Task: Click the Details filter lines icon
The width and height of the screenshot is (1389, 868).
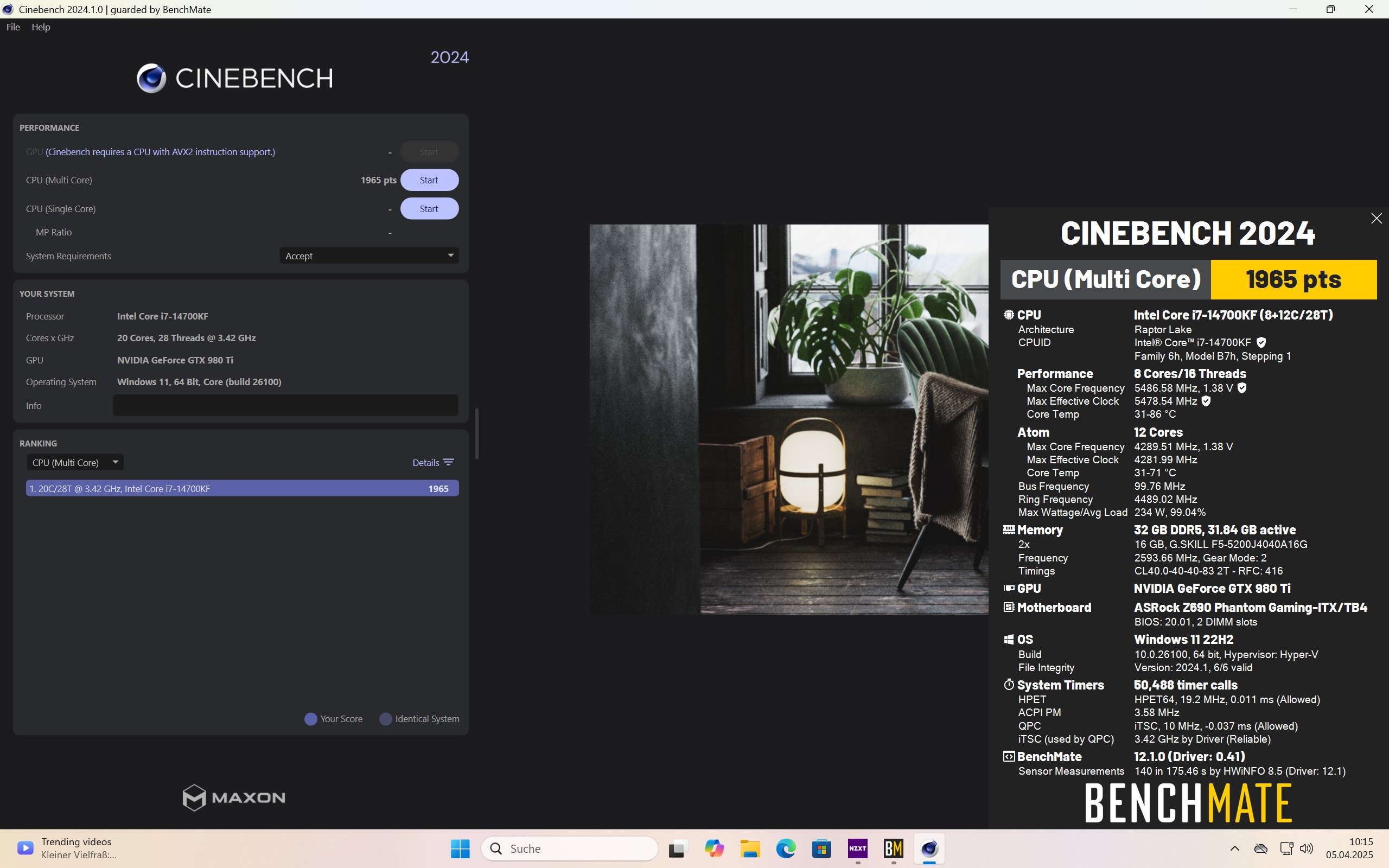Action: click(x=449, y=462)
